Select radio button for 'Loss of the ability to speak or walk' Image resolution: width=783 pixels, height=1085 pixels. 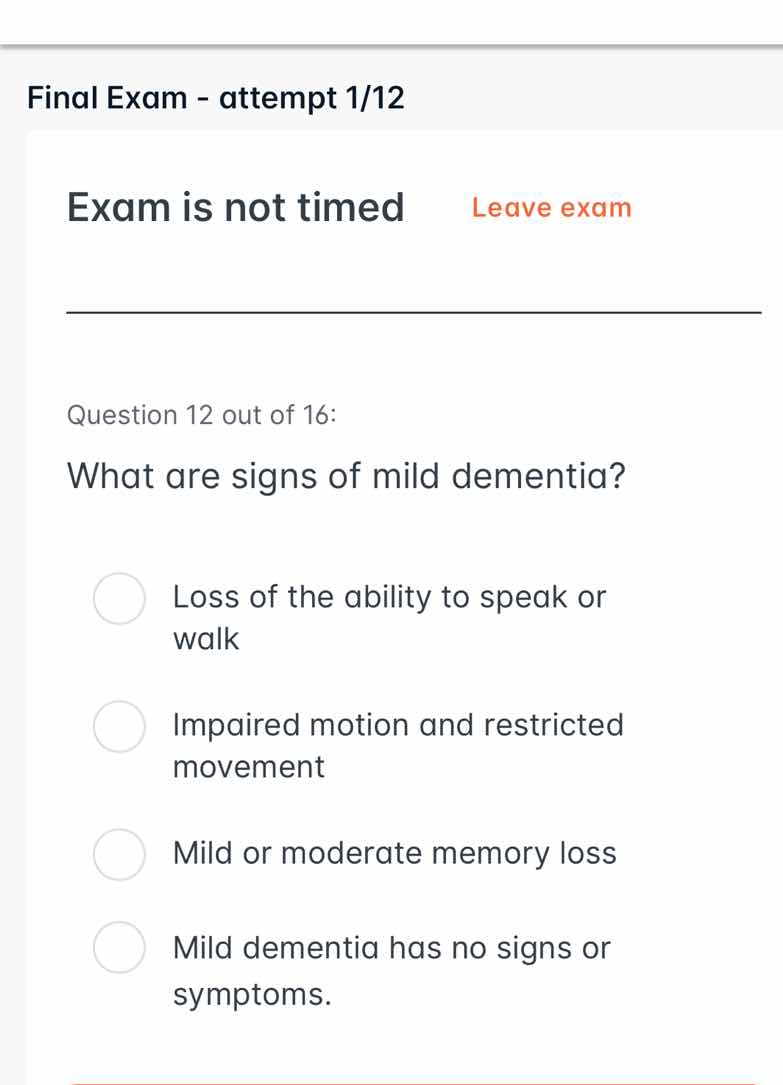pos(119,599)
